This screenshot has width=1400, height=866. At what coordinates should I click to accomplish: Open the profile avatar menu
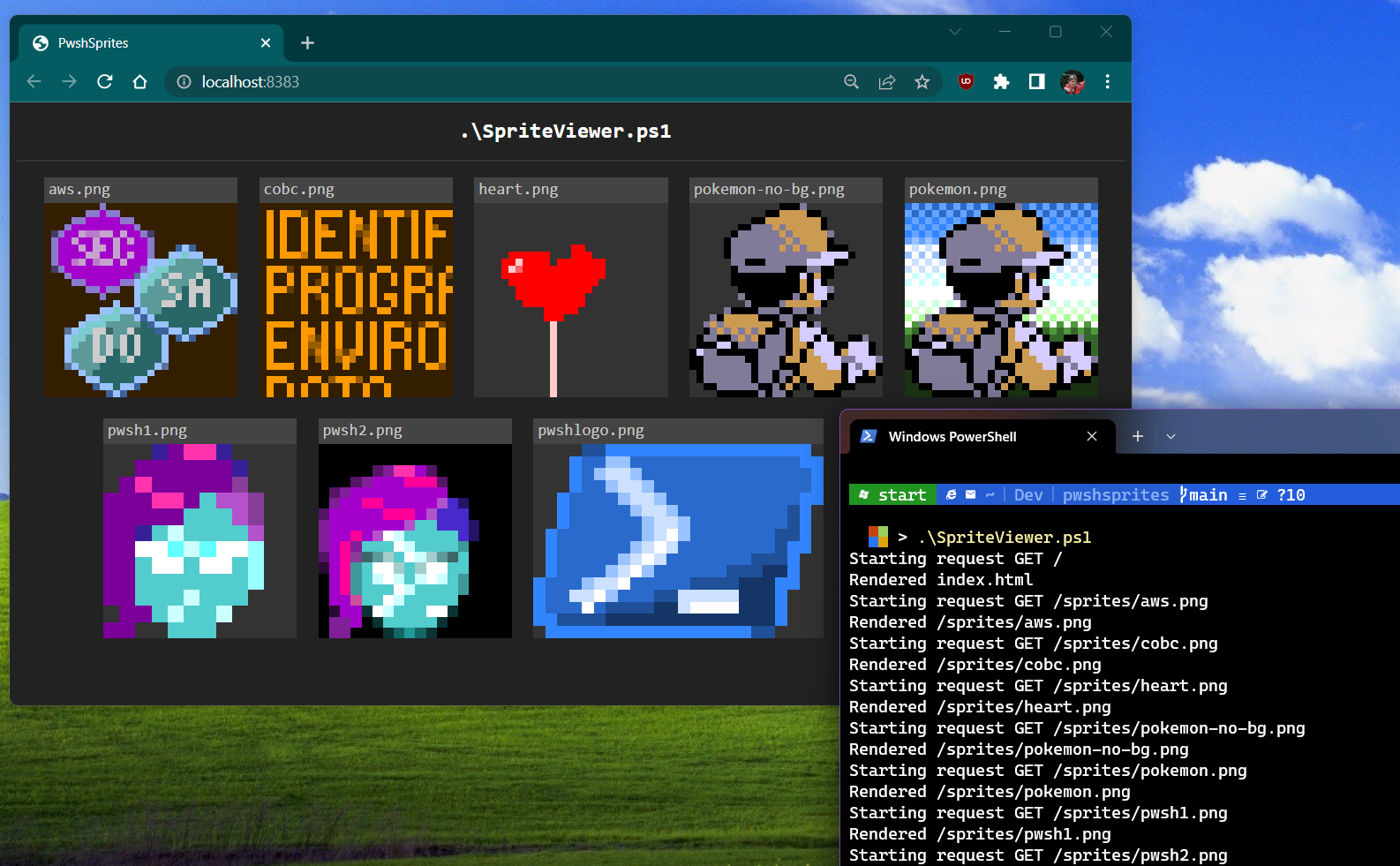pos(1072,81)
